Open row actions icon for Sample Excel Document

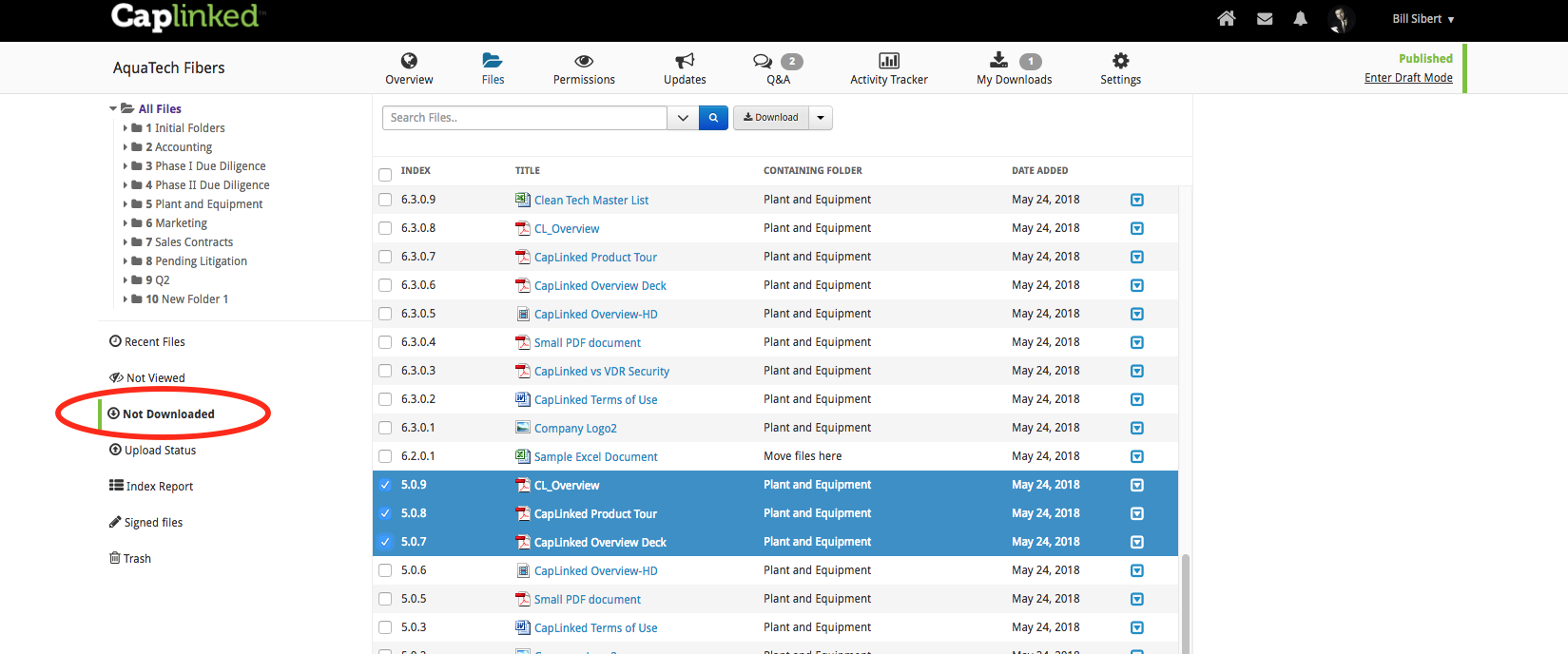(x=1137, y=456)
